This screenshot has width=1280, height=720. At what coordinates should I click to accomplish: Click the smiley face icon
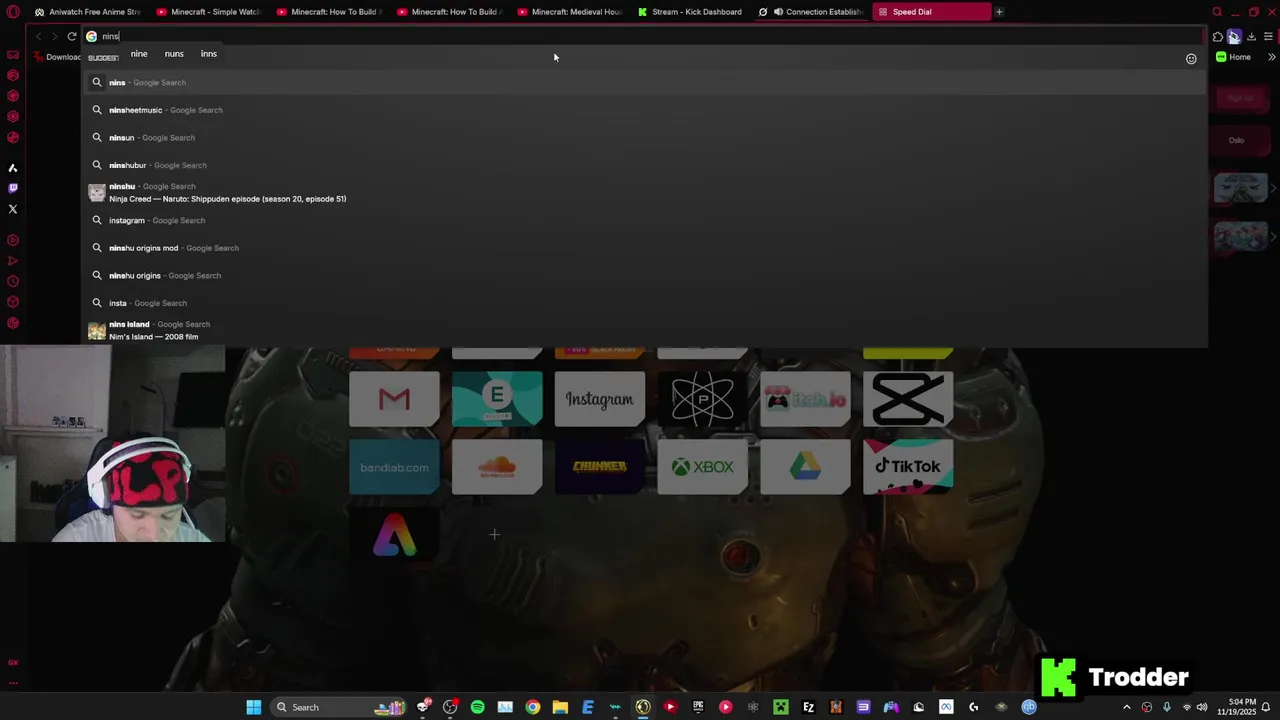pyautogui.click(x=1191, y=58)
